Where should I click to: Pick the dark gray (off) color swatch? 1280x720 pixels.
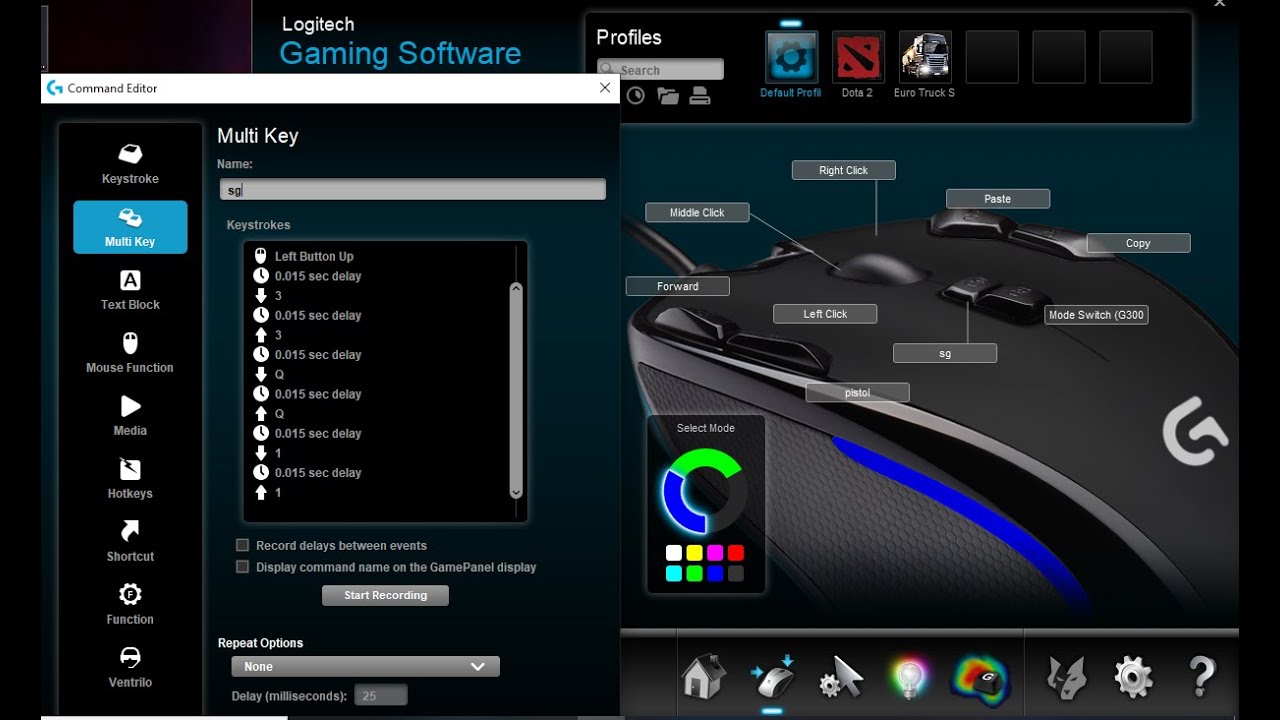(x=736, y=573)
